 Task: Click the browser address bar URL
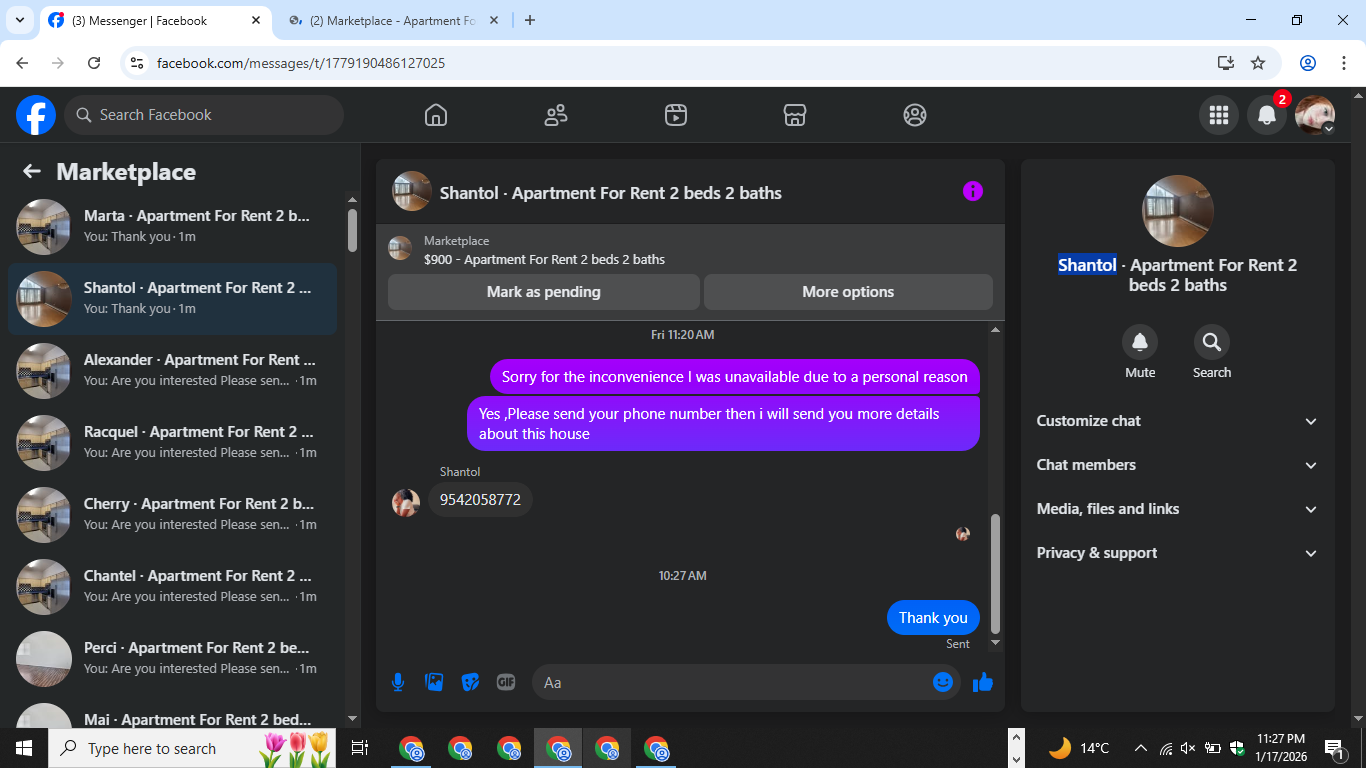[x=301, y=63]
